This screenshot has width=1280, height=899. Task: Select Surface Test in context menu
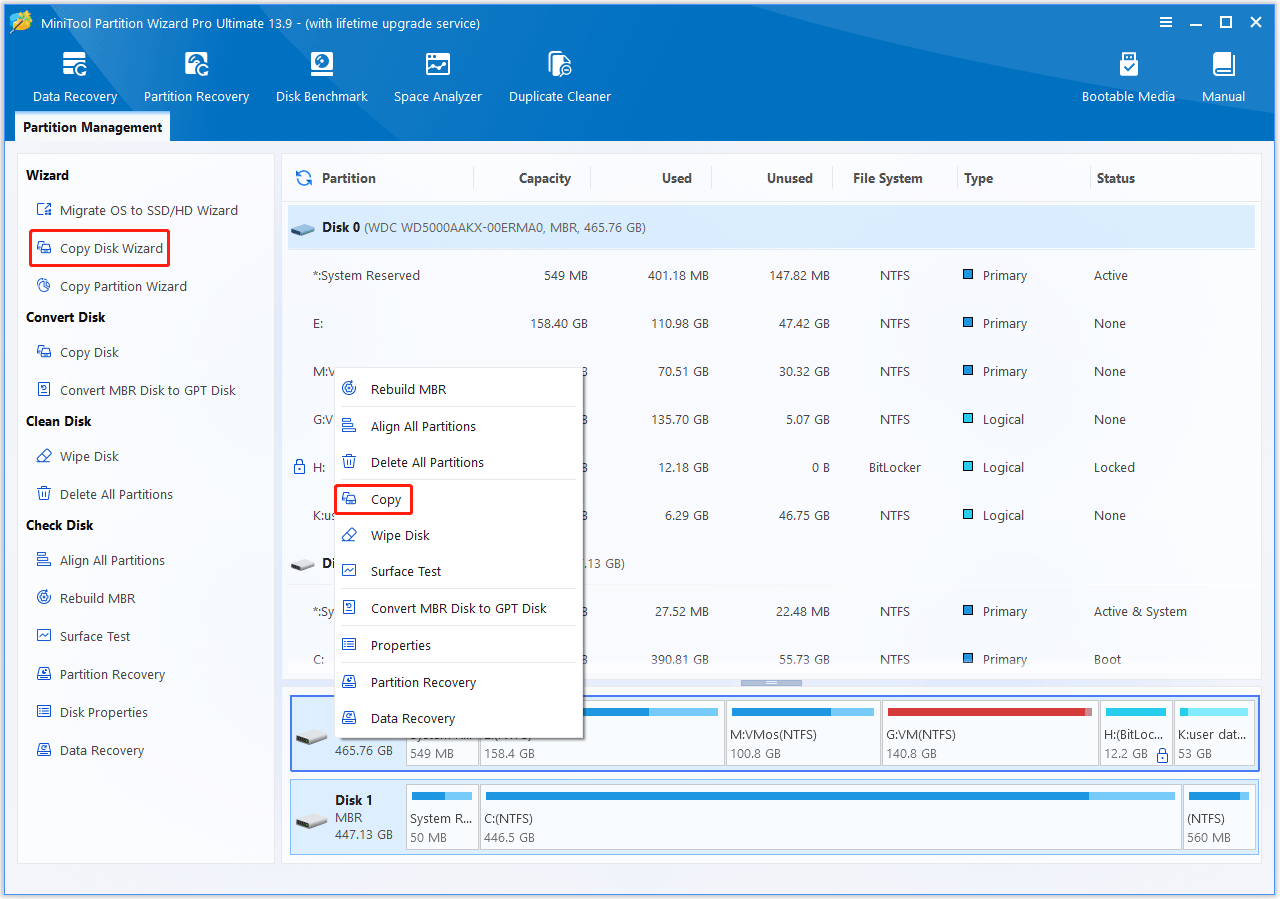(x=459, y=571)
